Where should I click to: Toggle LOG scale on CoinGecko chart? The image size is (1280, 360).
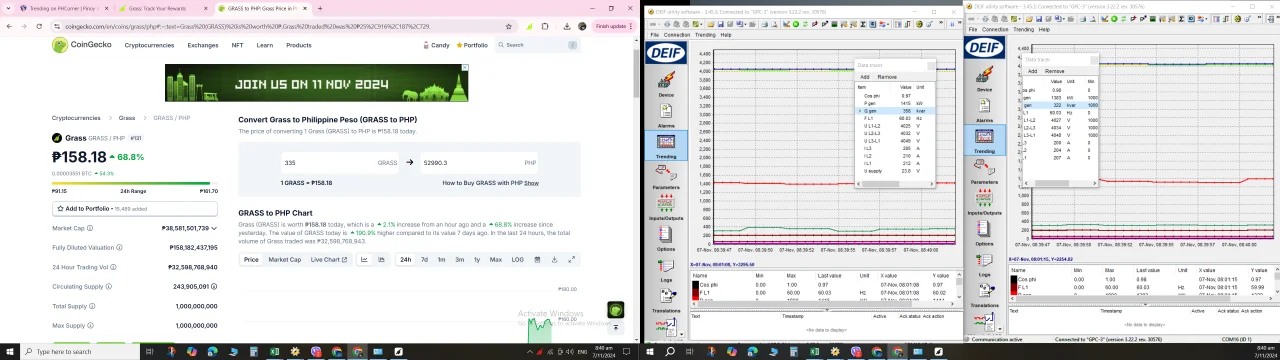517,259
